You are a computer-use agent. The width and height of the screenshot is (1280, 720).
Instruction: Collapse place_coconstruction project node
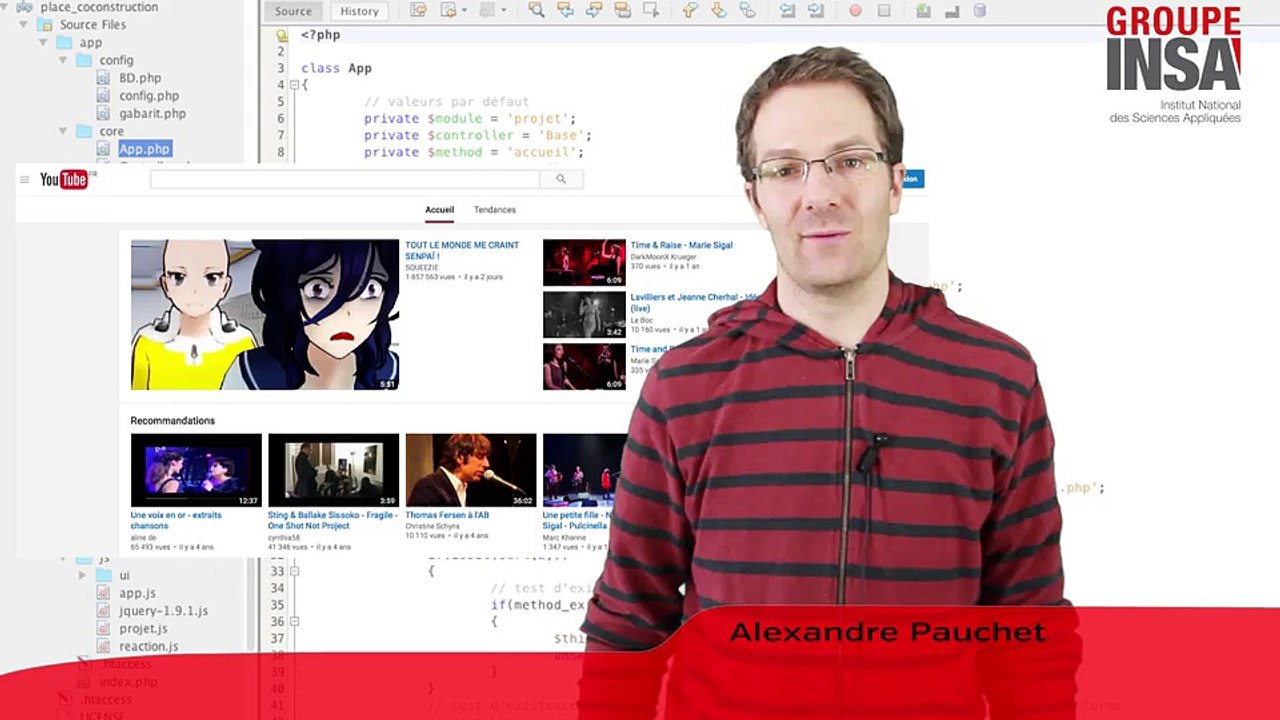6,7
